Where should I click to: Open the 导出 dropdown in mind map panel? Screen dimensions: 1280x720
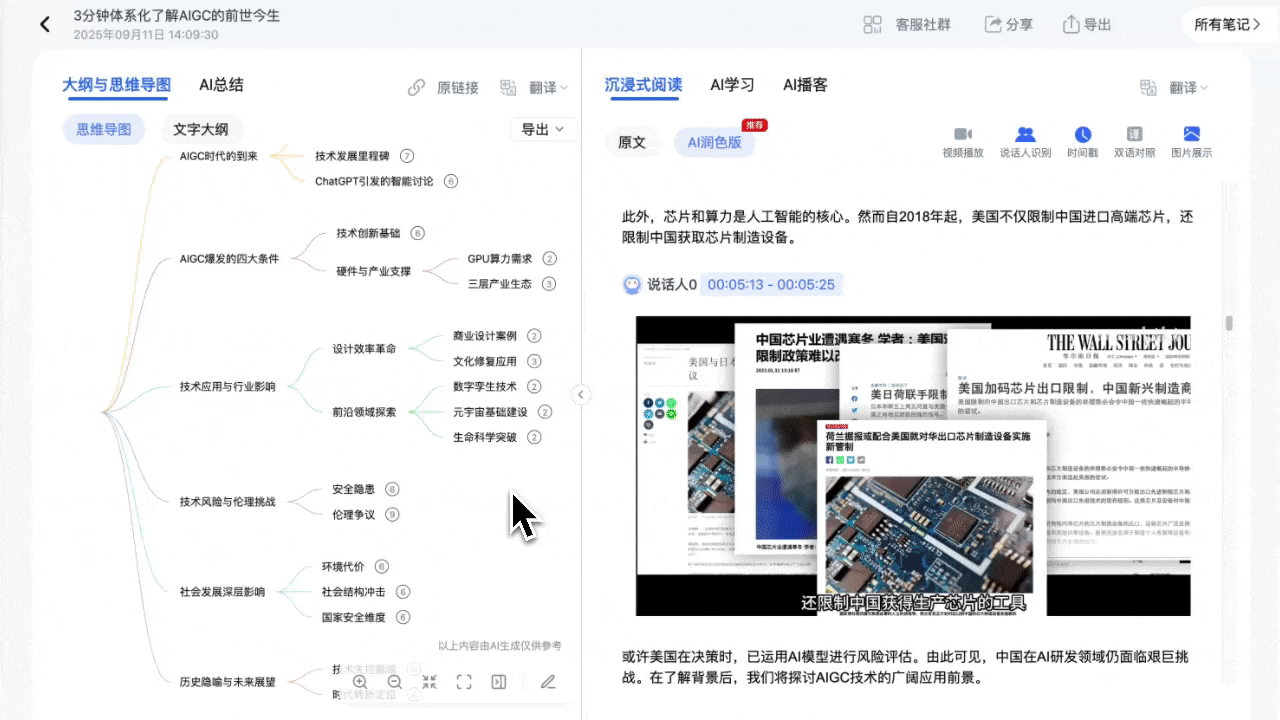pos(543,129)
